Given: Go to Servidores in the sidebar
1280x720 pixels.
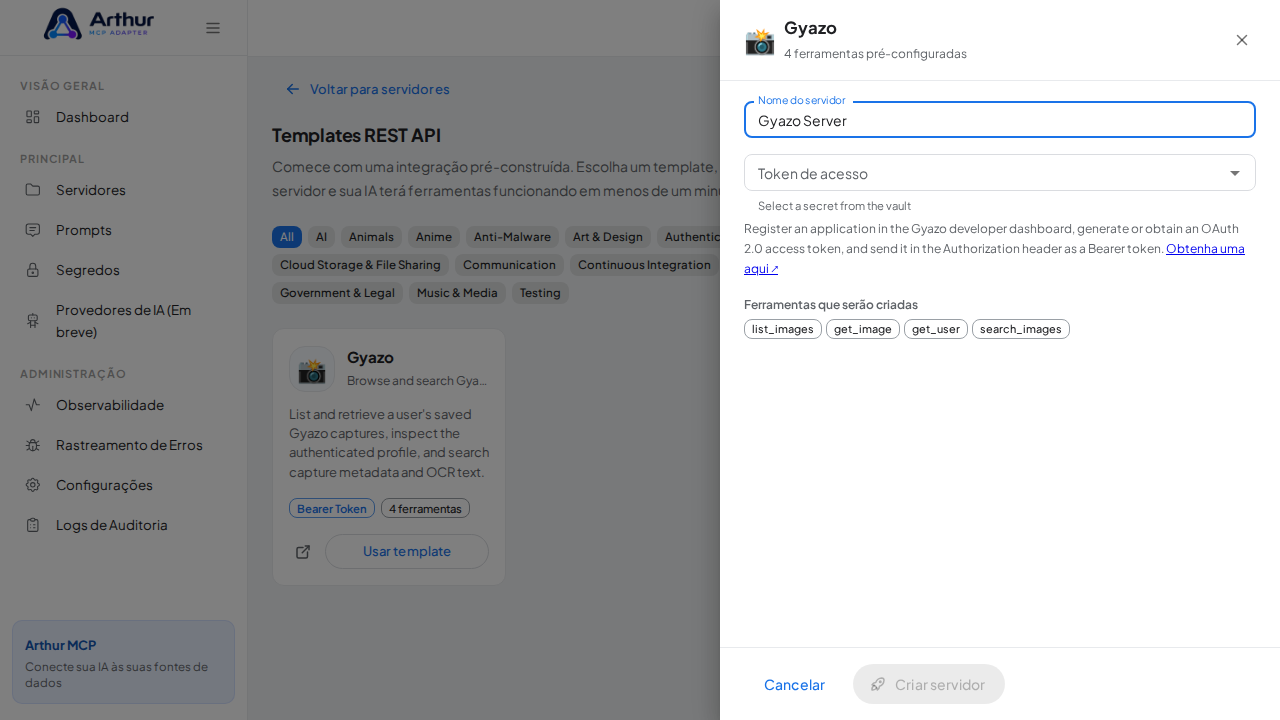Looking at the screenshot, I should point(123,190).
